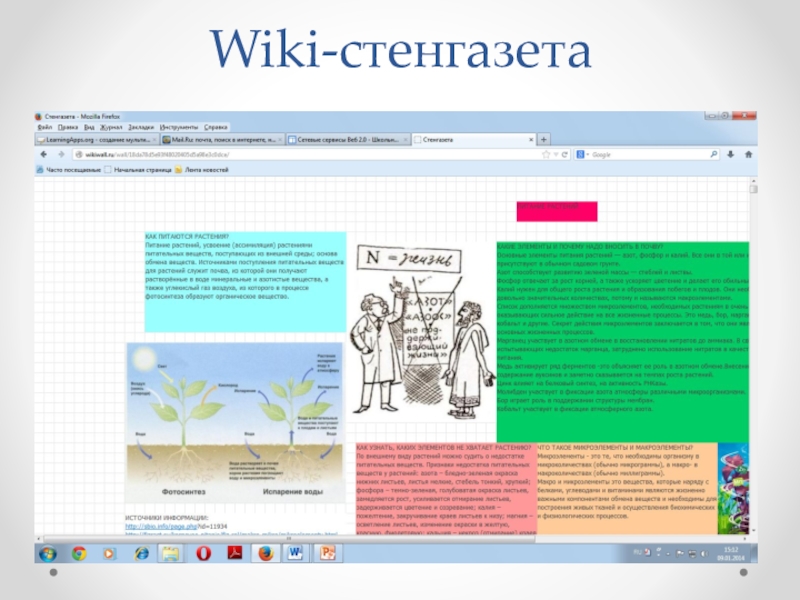Image resolution: width=800 pixels, height=600 pixels.
Task: Open a new tab with plus button
Action: (544, 139)
